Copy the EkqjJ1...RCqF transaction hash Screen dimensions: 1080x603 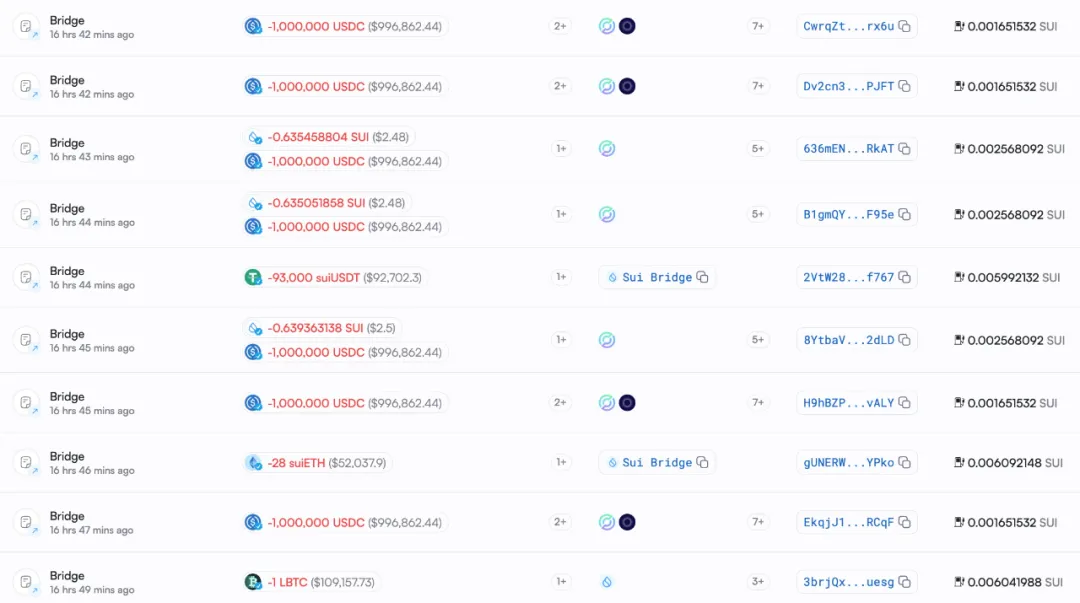click(904, 522)
